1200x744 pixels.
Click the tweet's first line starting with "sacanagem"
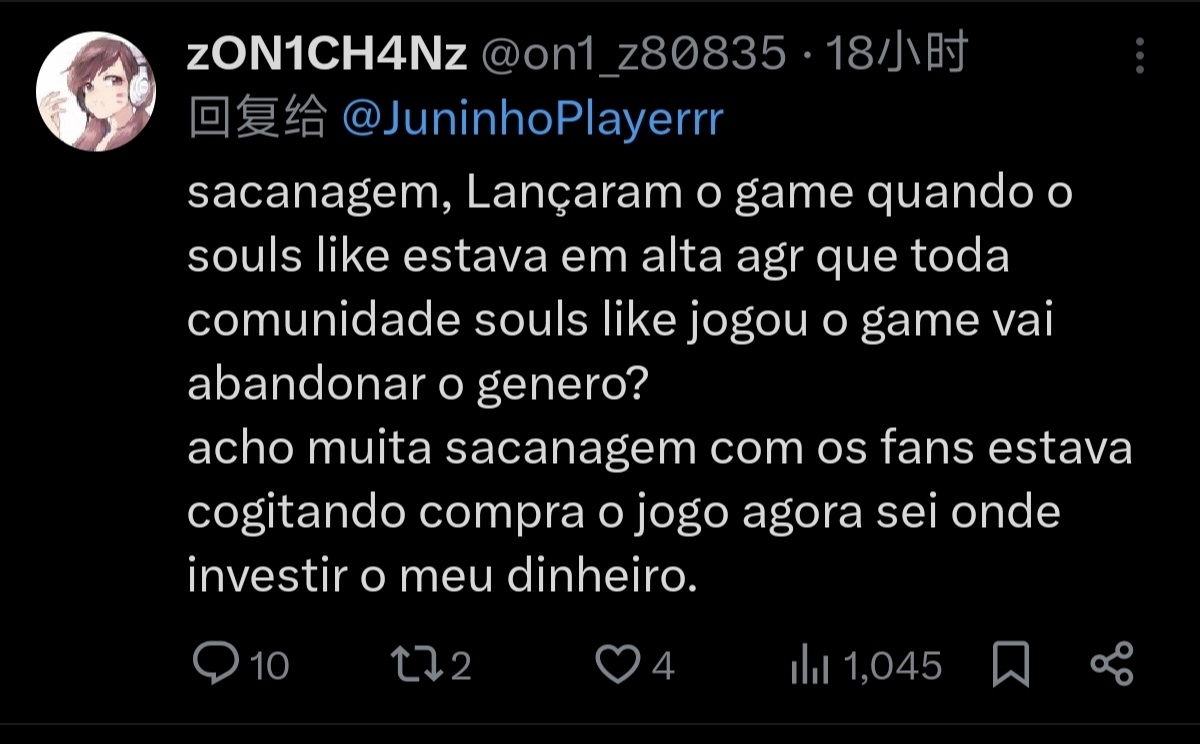(629, 194)
